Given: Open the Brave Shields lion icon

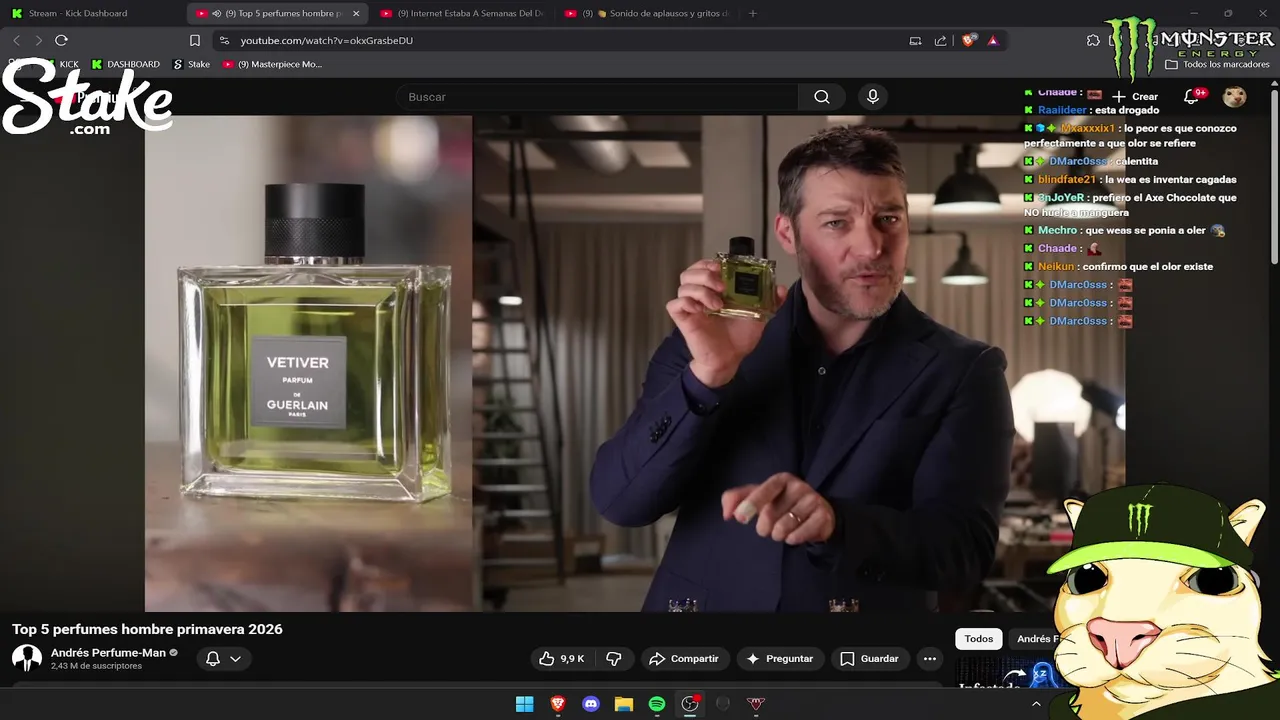Looking at the screenshot, I should [x=968, y=40].
